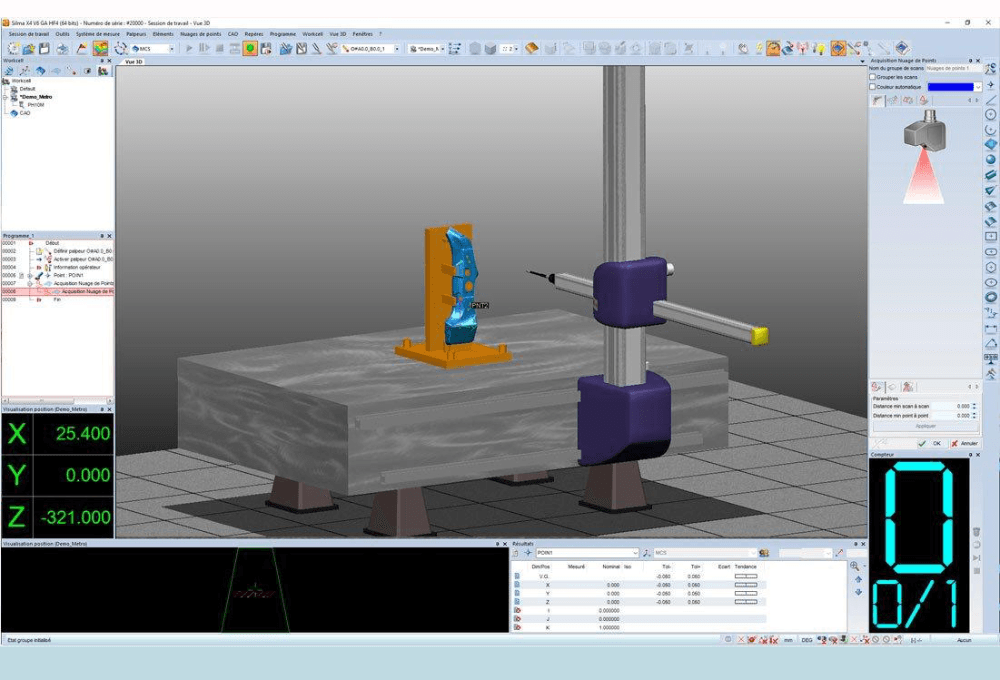
Task: Click the highlighted green circle toolbar icon
Action: [250, 48]
